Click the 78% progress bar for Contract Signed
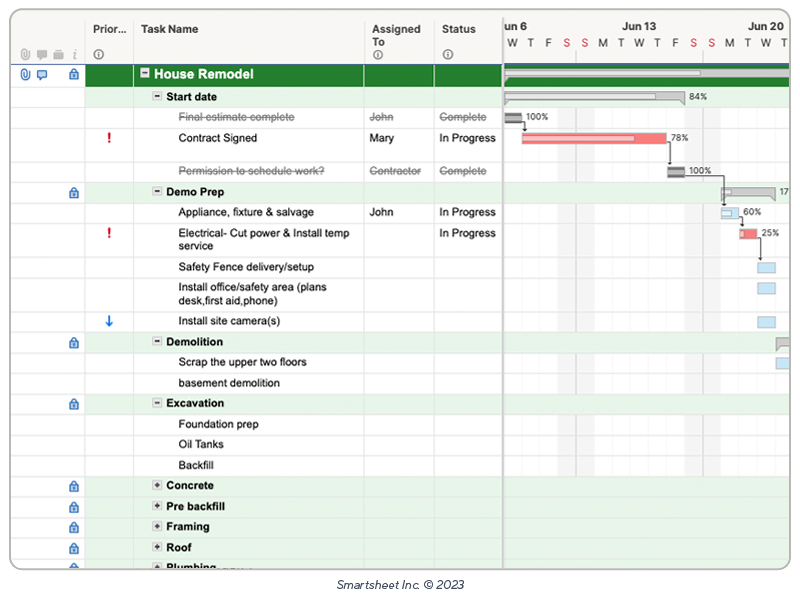 coord(593,138)
